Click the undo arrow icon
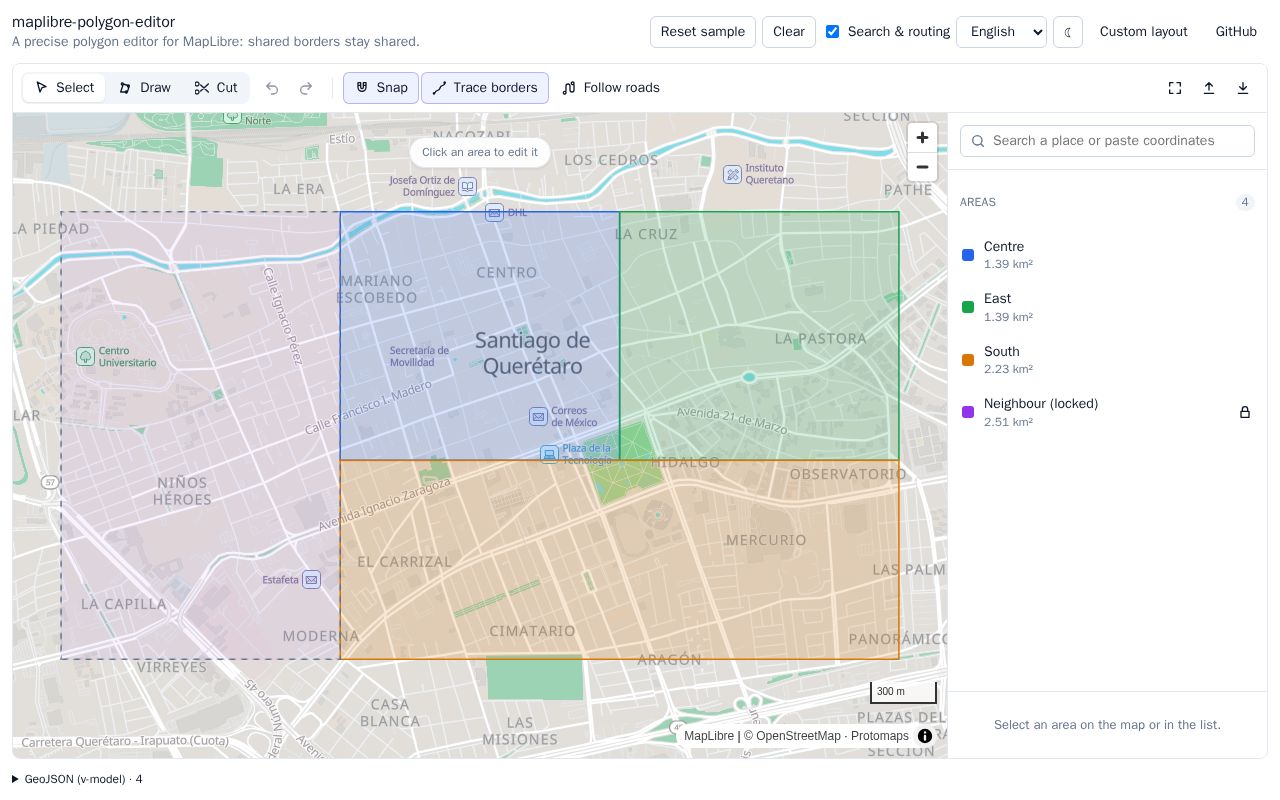The height and width of the screenshot is (800, 1280). tap(272, 88)
